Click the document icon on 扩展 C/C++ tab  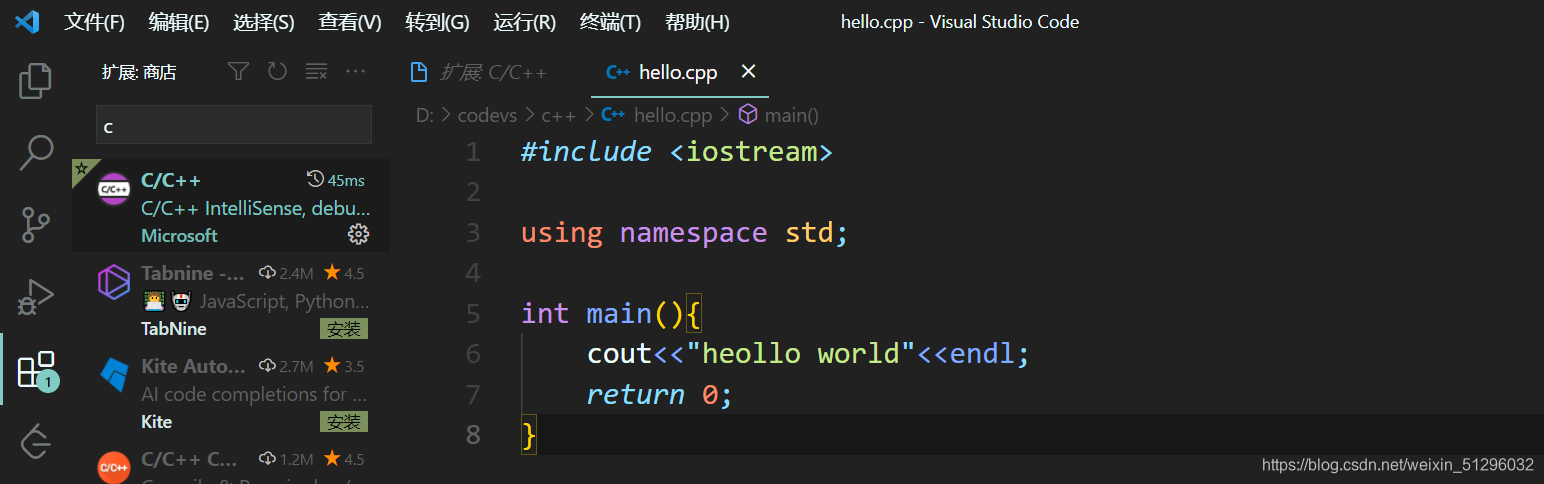[420, 72]
